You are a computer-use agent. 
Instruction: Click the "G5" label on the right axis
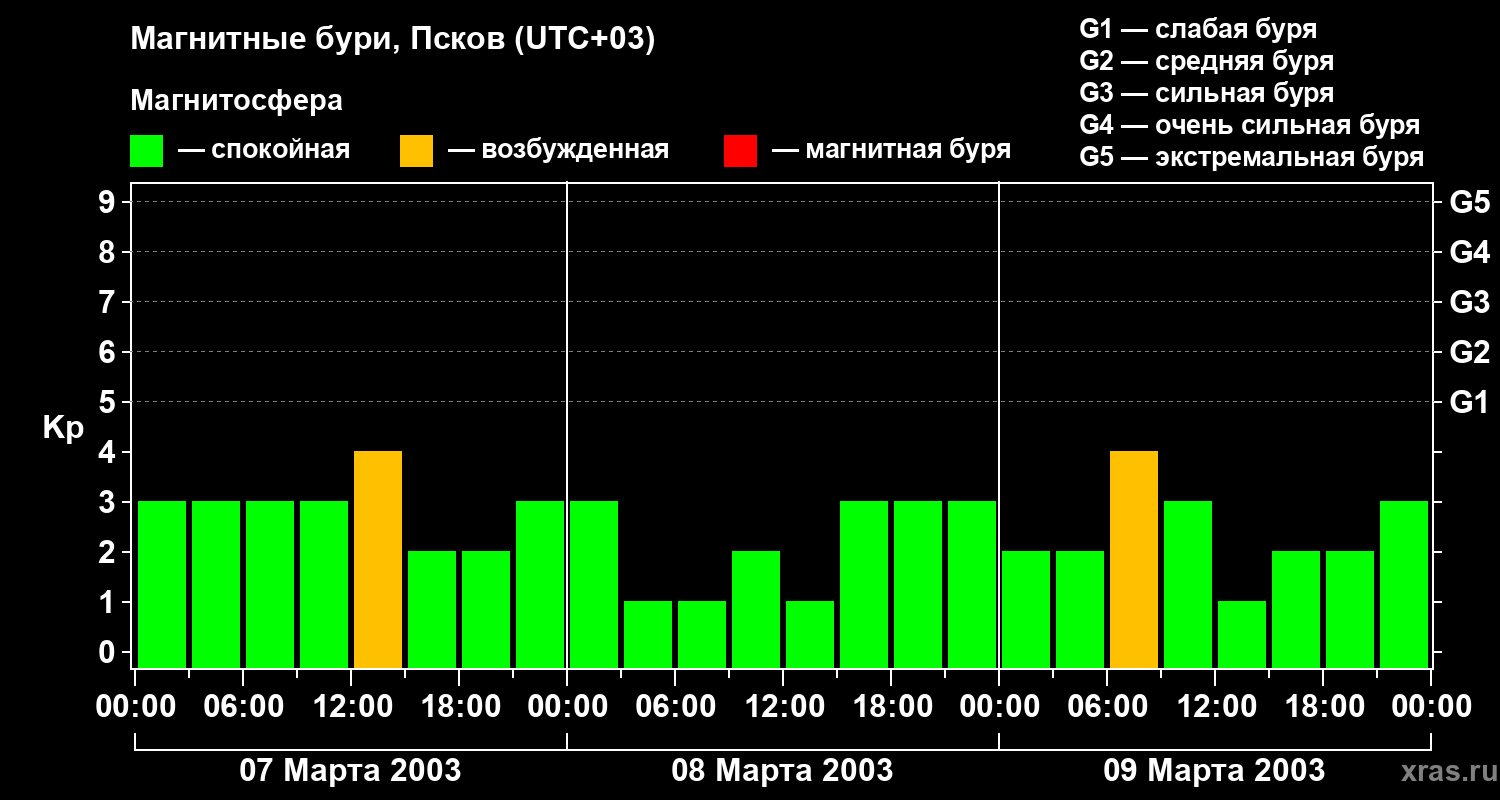(1470, 202)
